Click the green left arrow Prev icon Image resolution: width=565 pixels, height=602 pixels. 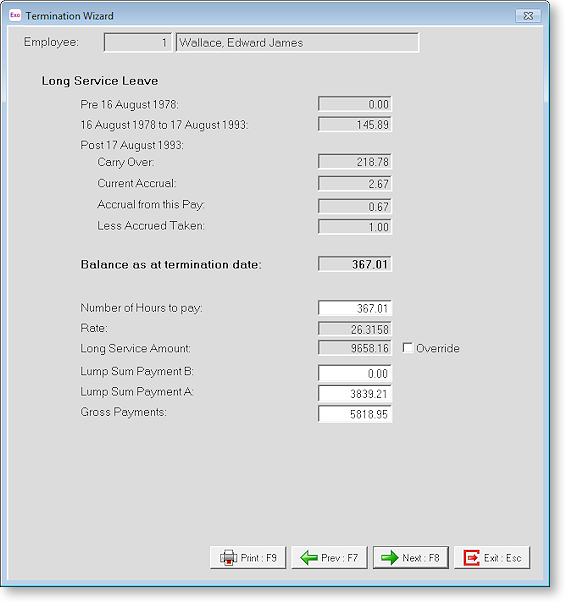[x=309, y=557]
